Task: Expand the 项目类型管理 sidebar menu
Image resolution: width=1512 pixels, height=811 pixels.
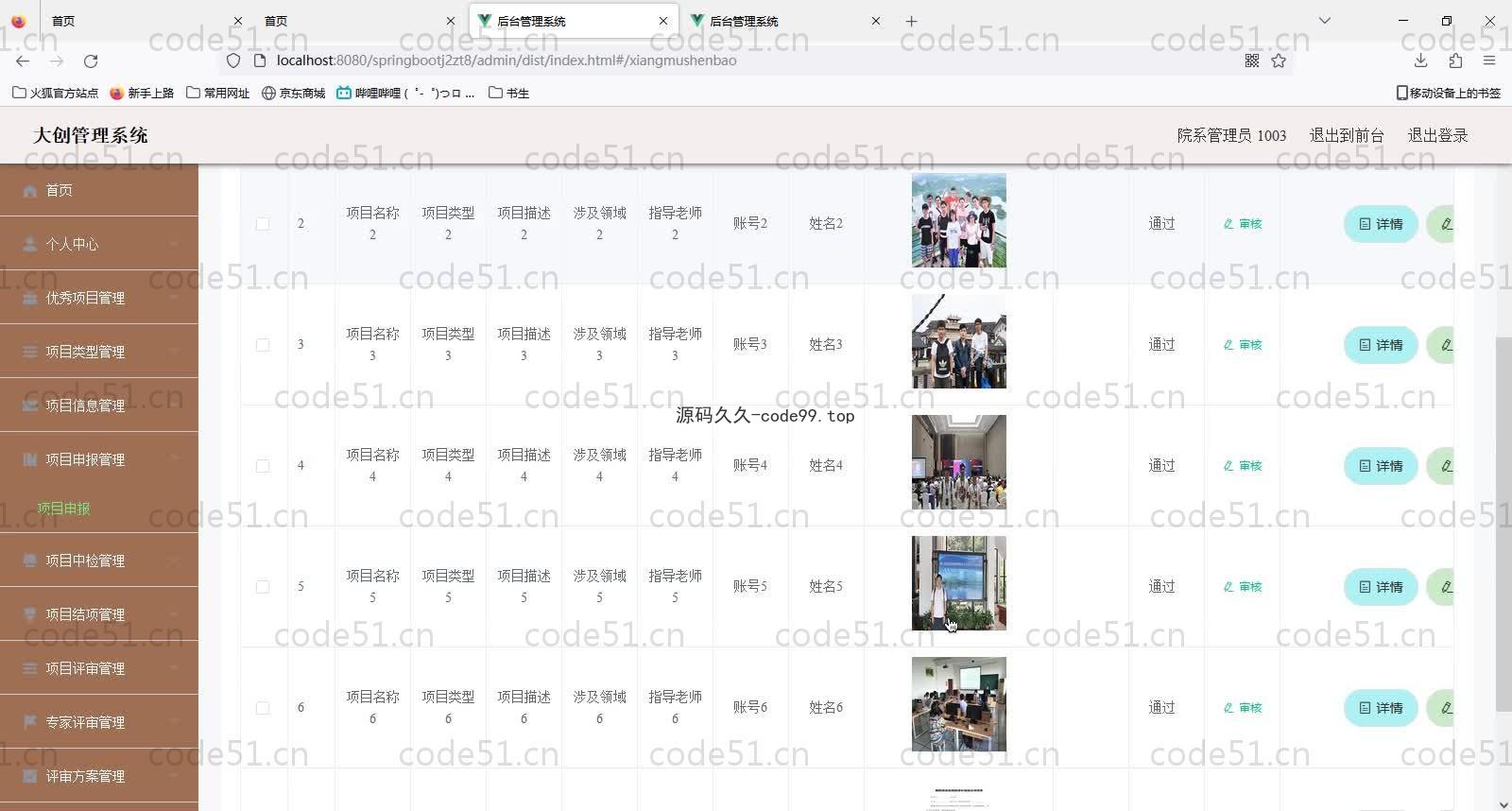Action: click(99, 352)
